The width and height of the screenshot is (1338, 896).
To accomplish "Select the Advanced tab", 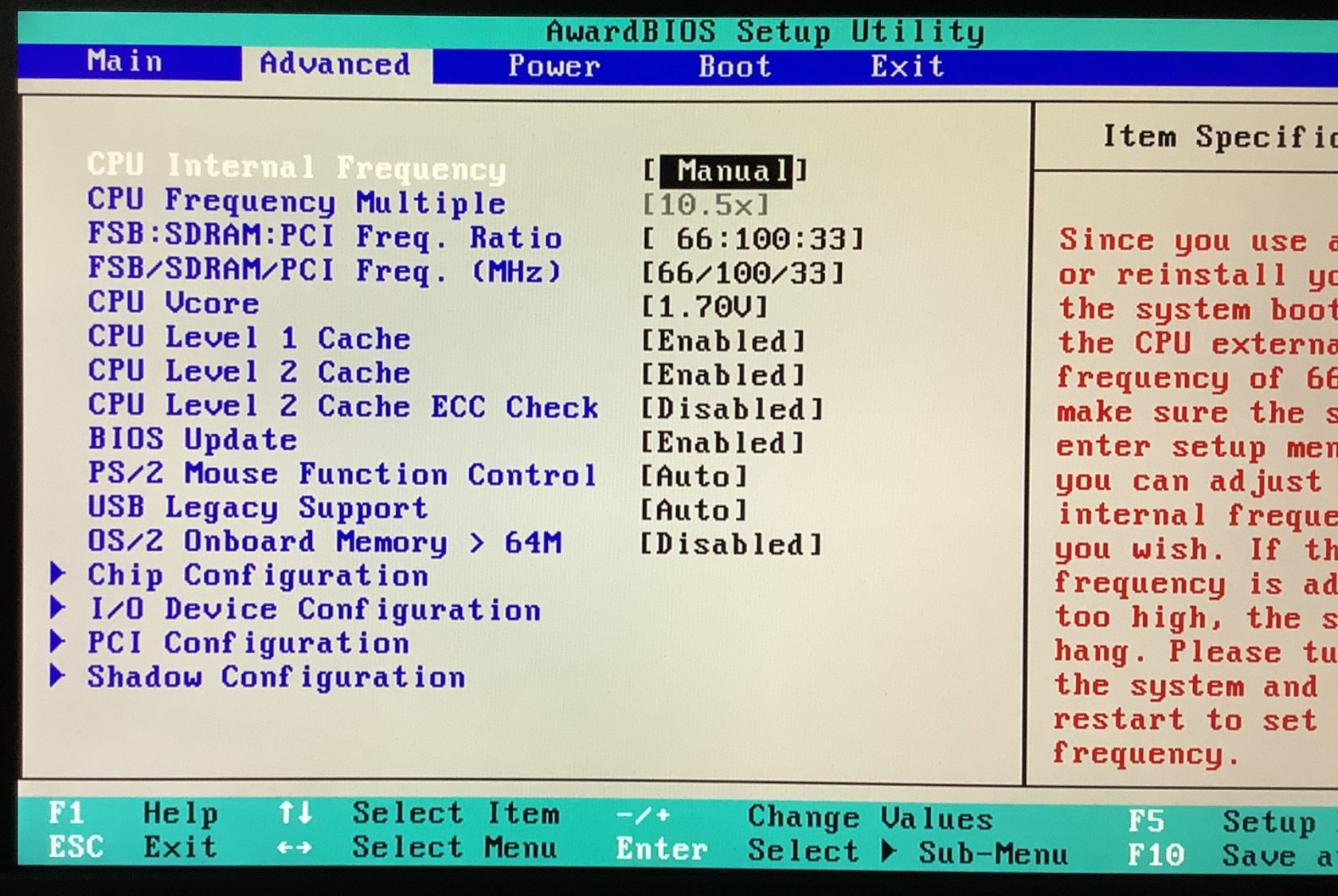I will pos(335,64).
